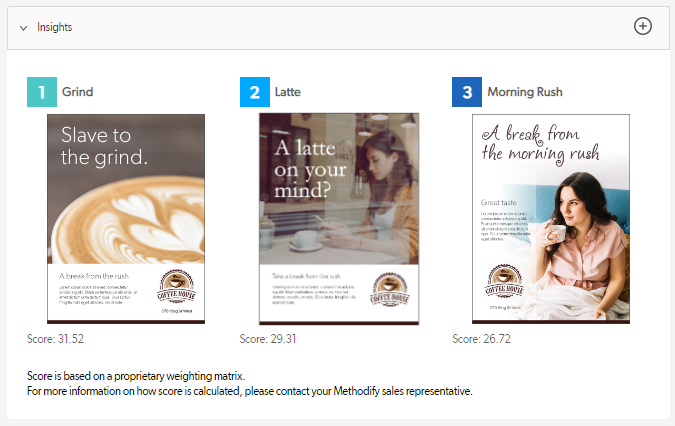The height and width of the screenshot is (426, 675).
Task: Select the teal rank 1 badge
Action: 41,92
